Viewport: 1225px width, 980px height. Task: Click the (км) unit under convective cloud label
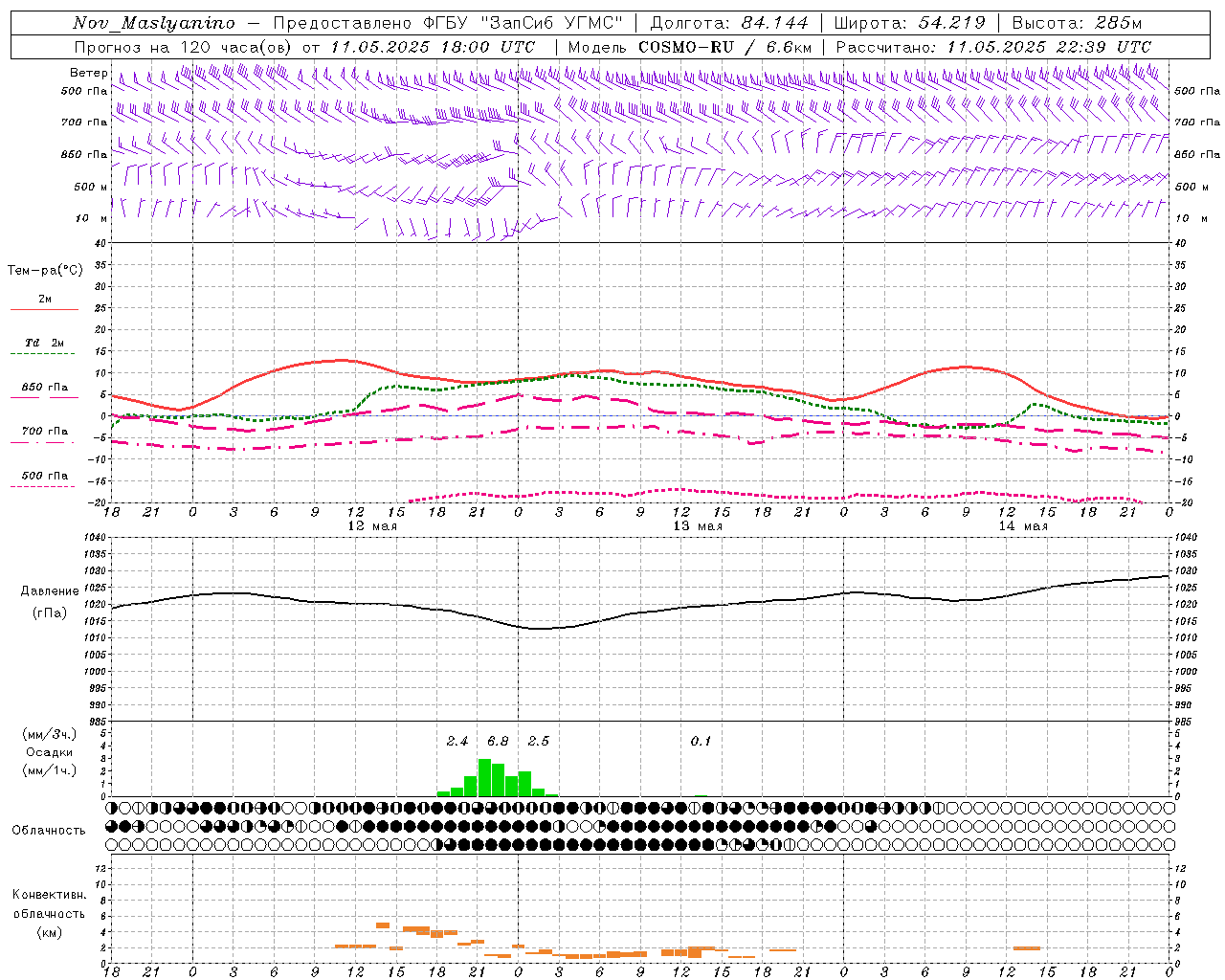coord(49,932)
